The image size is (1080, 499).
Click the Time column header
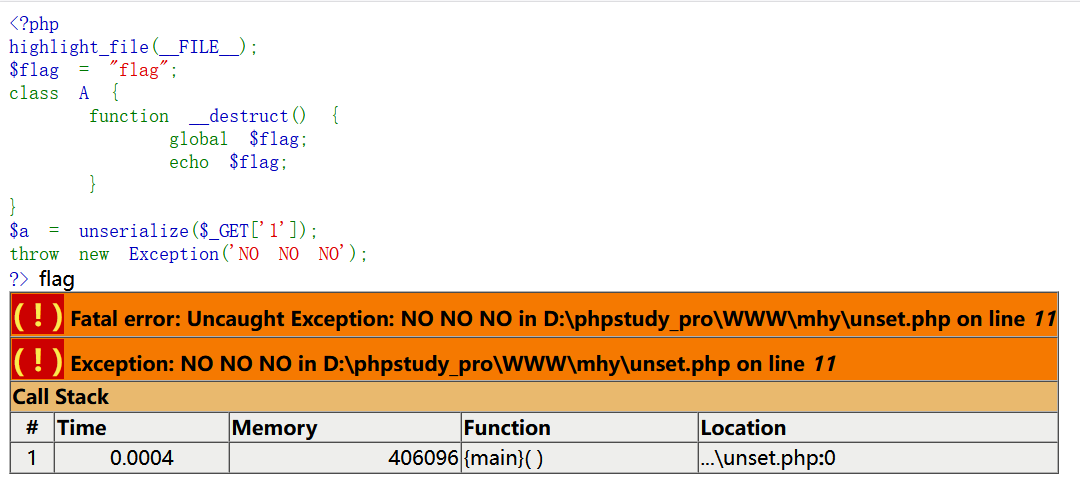pos(82,428)
